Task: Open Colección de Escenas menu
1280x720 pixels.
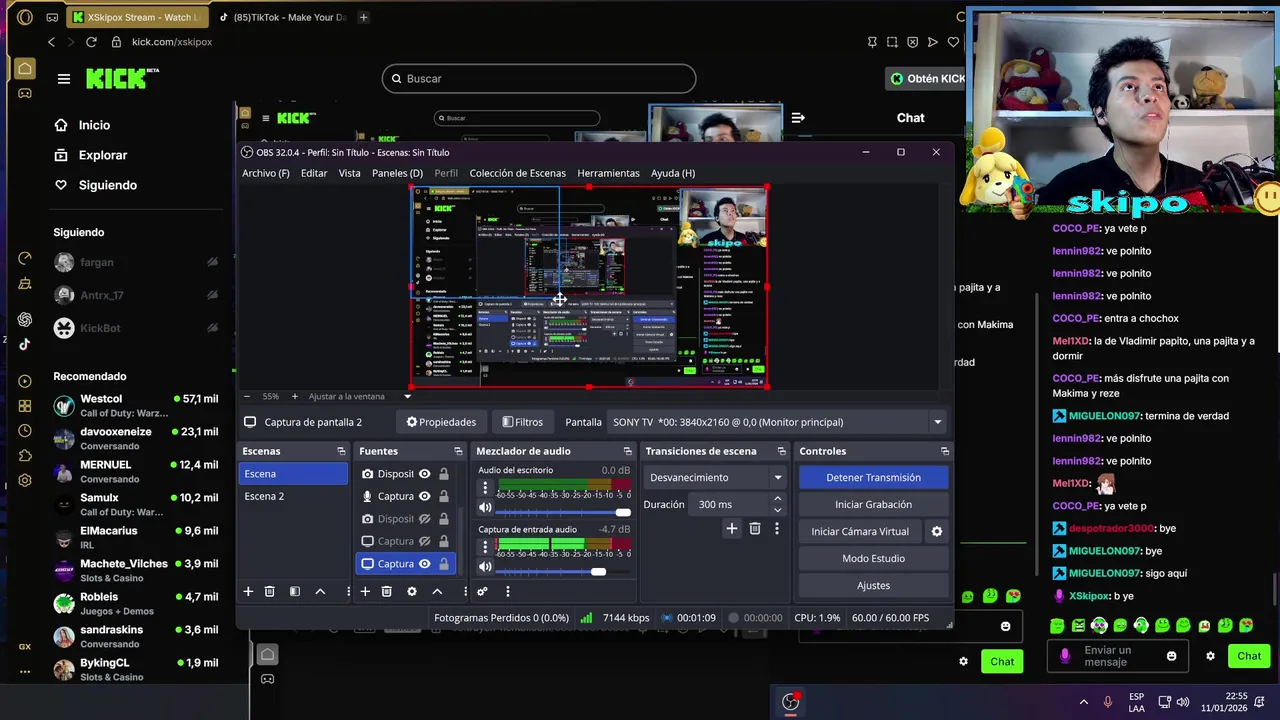Action: pyautogui.click(x=517, y=173)
